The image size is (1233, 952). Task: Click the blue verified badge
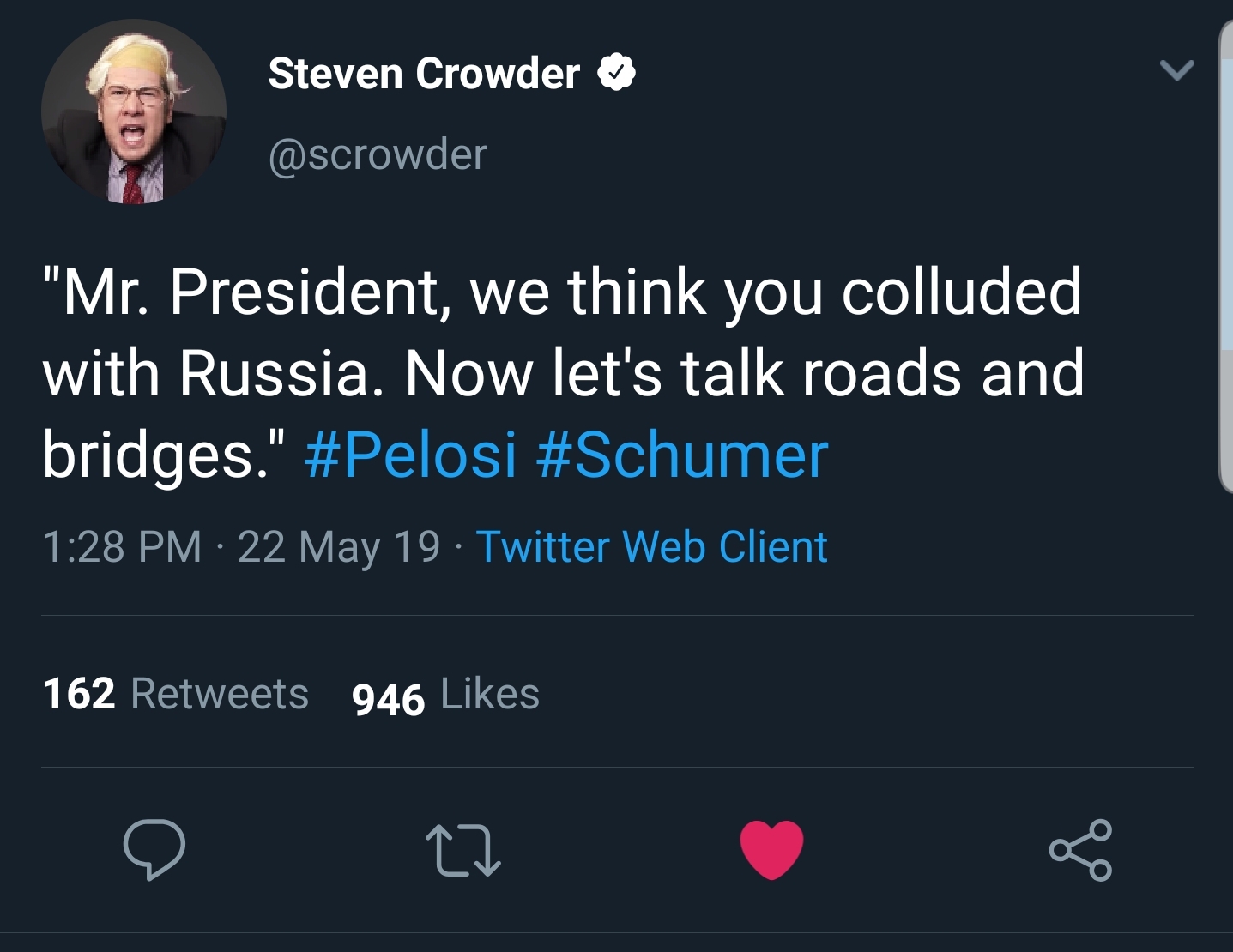[616, 73]
